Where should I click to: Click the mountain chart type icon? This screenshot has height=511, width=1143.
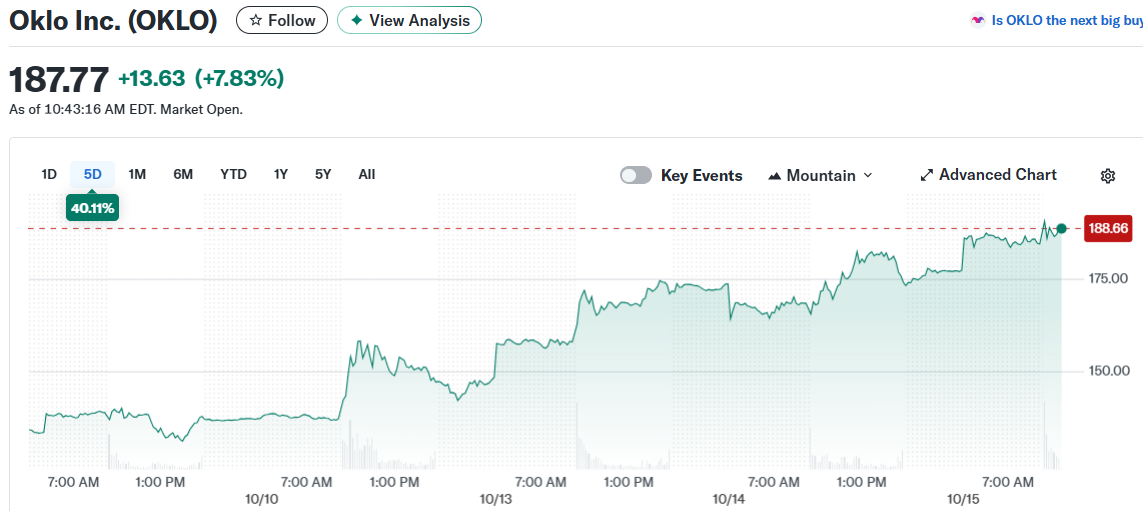click(x=774, y=176)
